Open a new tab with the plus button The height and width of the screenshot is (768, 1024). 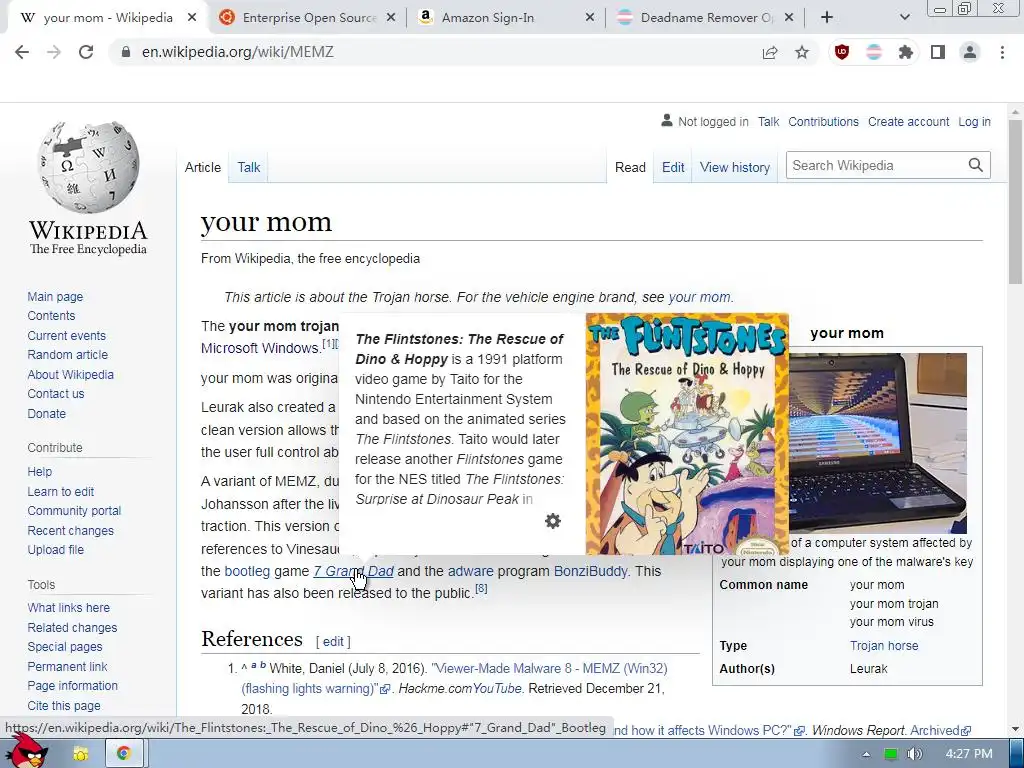pos(827,18)
